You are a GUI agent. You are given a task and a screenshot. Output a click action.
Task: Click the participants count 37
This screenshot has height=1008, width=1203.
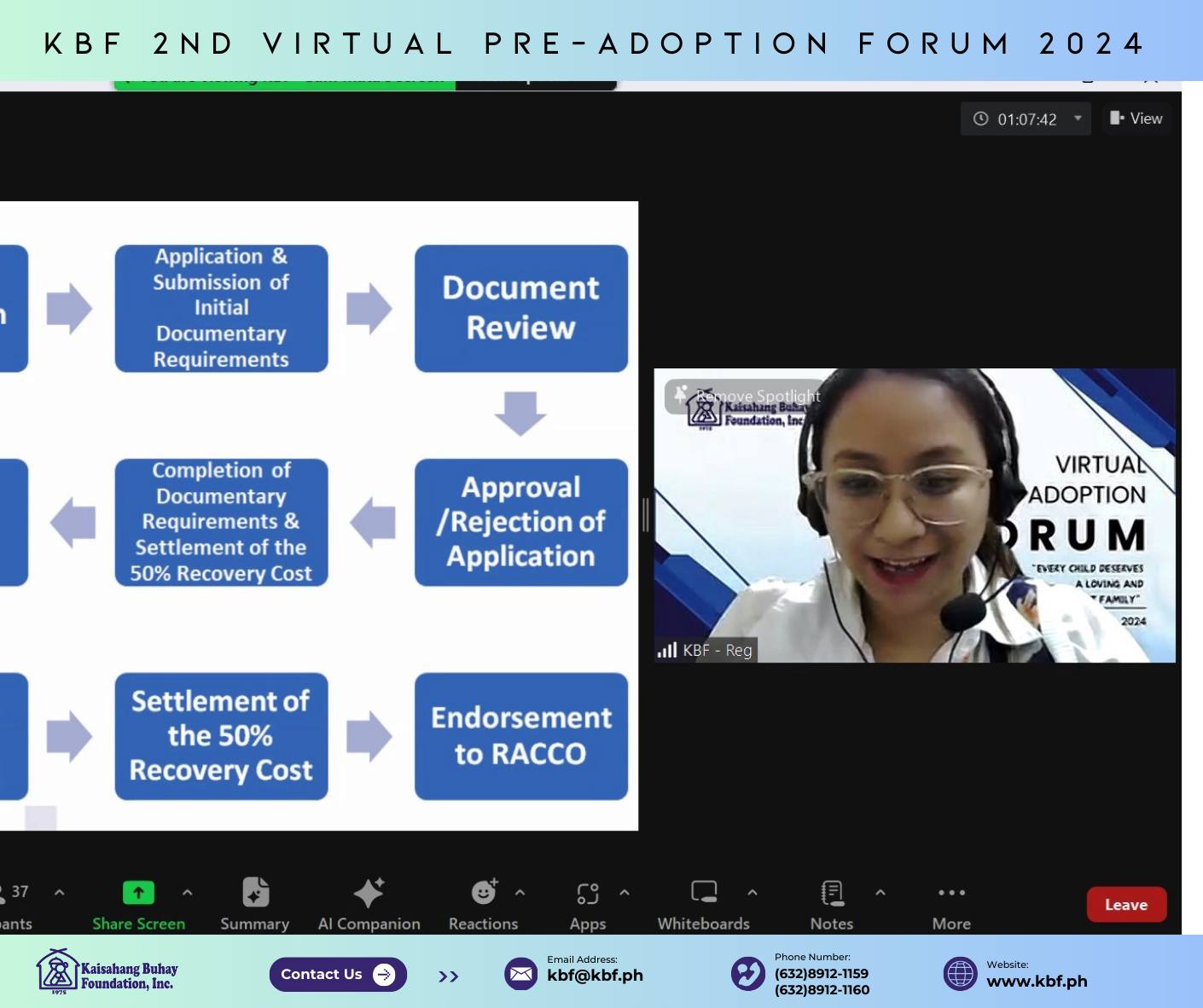(x=20, y=891)
